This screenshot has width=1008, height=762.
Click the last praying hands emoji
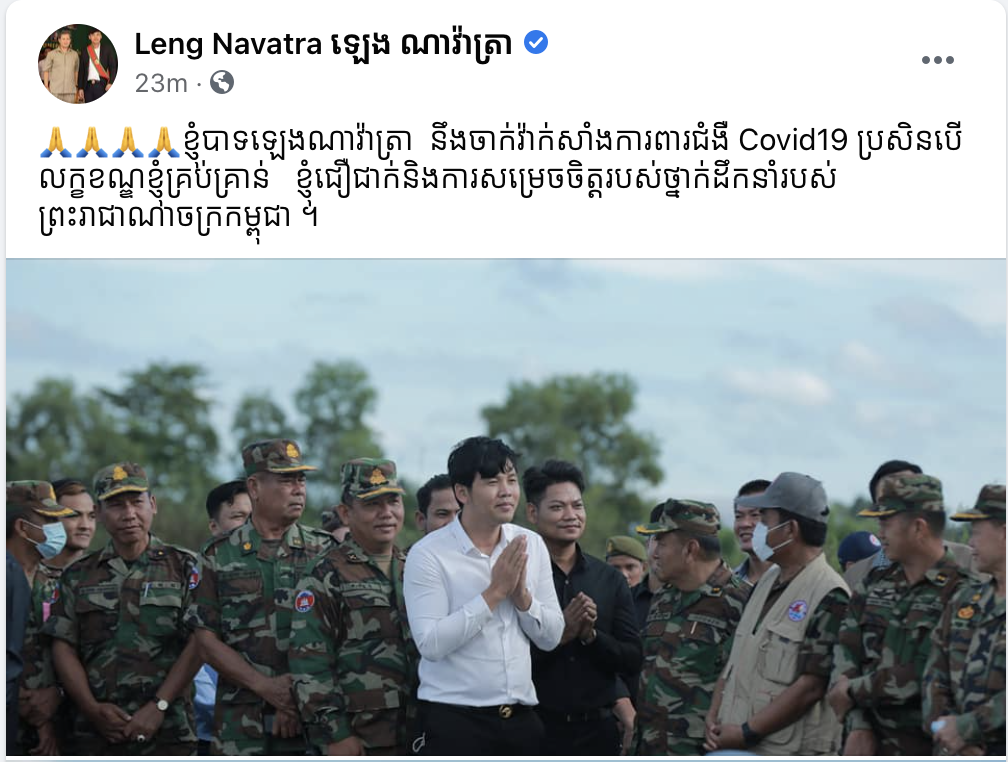tap(164, 141)
